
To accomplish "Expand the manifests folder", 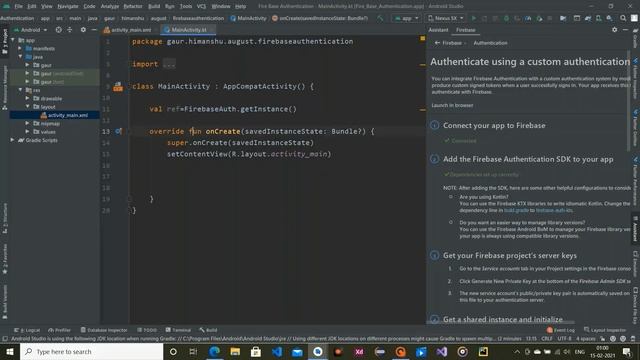I will (20, 48).
